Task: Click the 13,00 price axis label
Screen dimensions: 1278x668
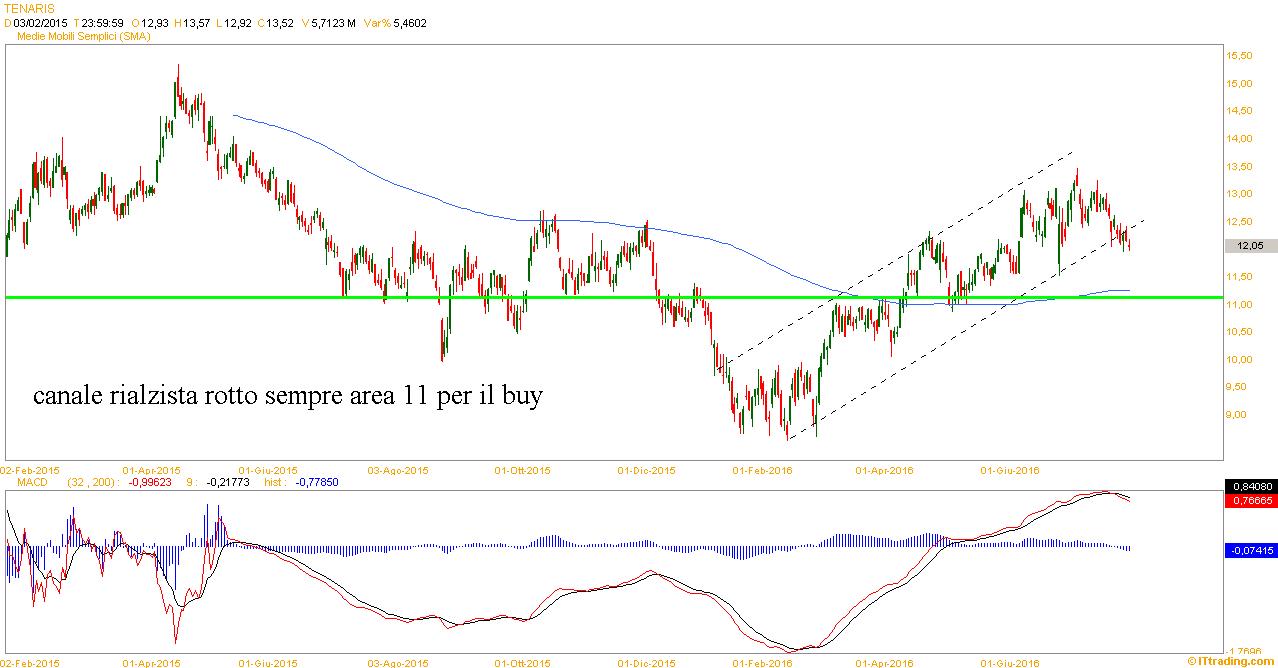Action: pyautogui.click(x=1239, y=194)
